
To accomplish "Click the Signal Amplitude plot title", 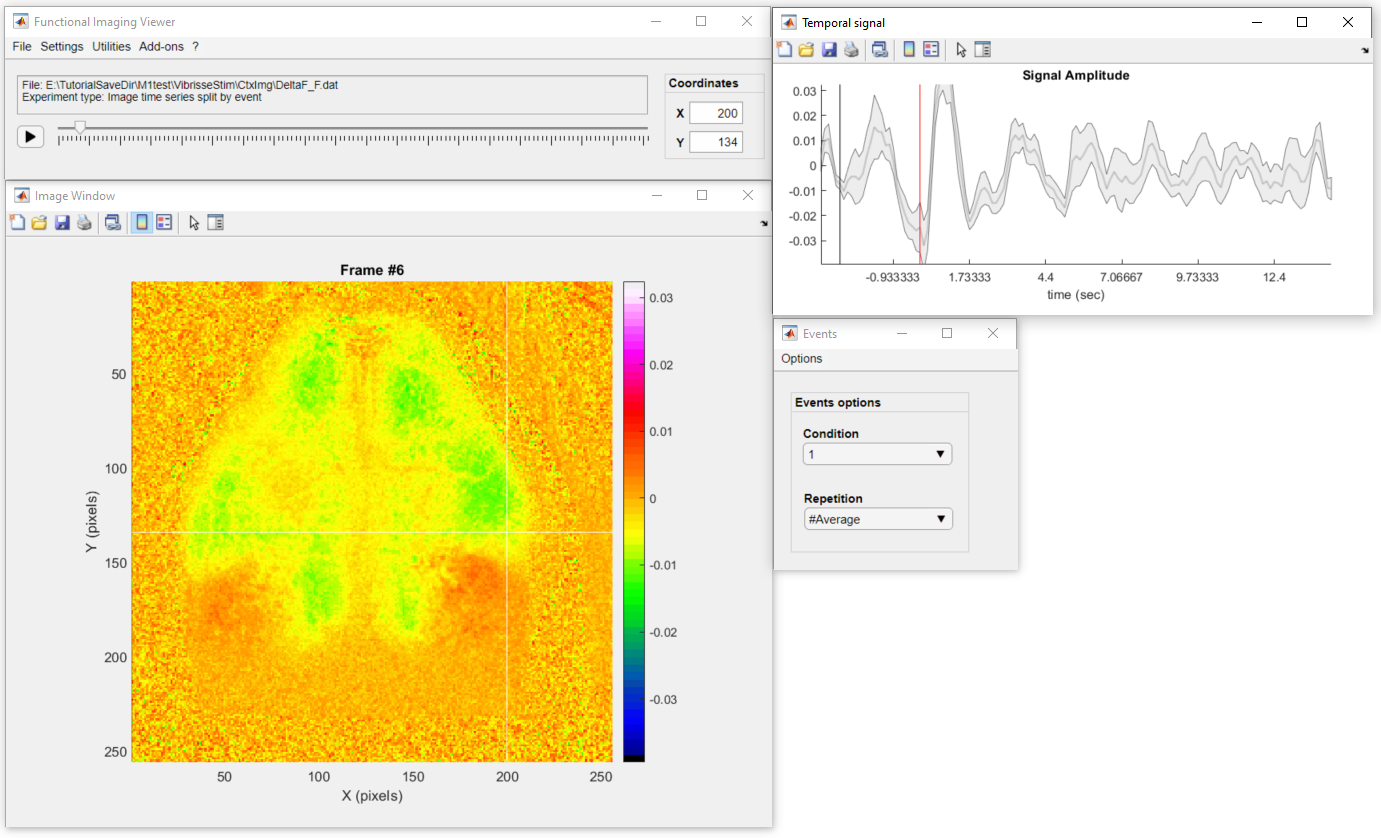I will pyautogui.click(x=1076, y=75).
